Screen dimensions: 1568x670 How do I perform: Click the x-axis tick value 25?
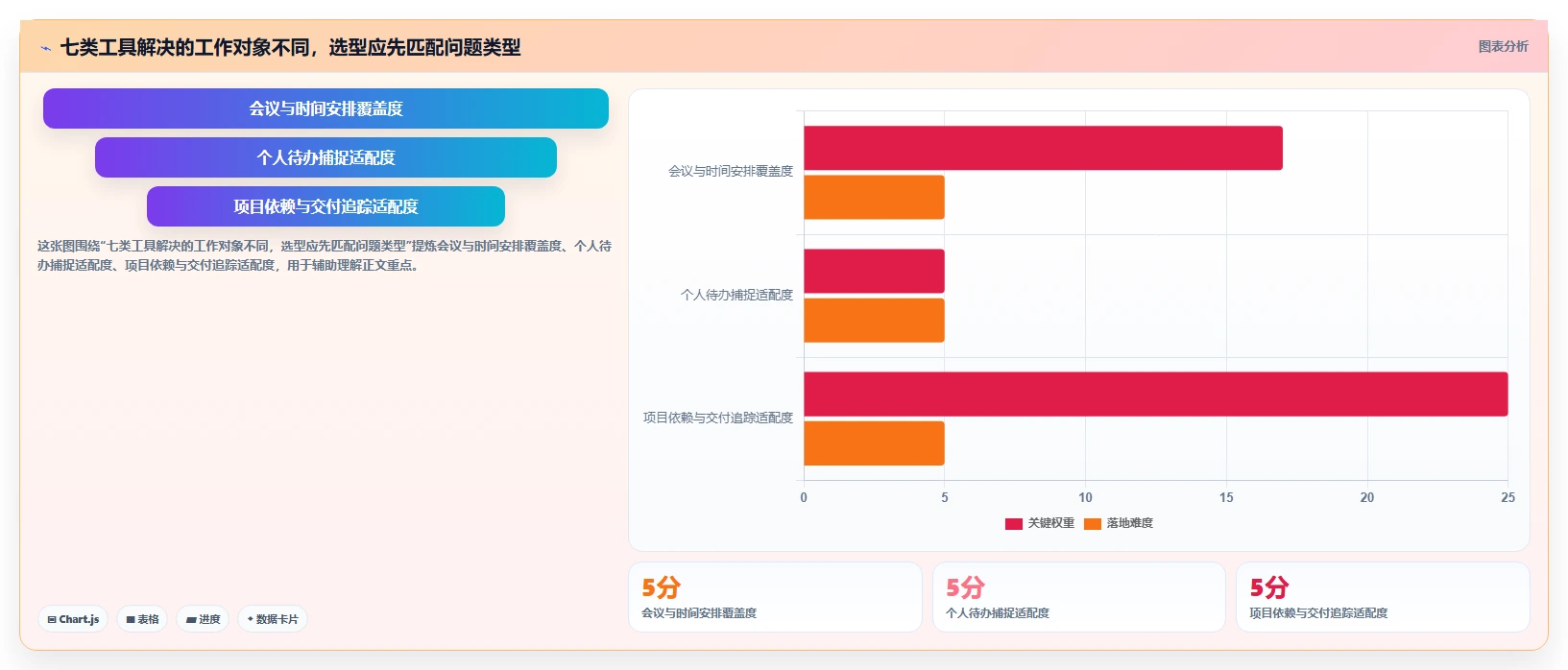1508,497
